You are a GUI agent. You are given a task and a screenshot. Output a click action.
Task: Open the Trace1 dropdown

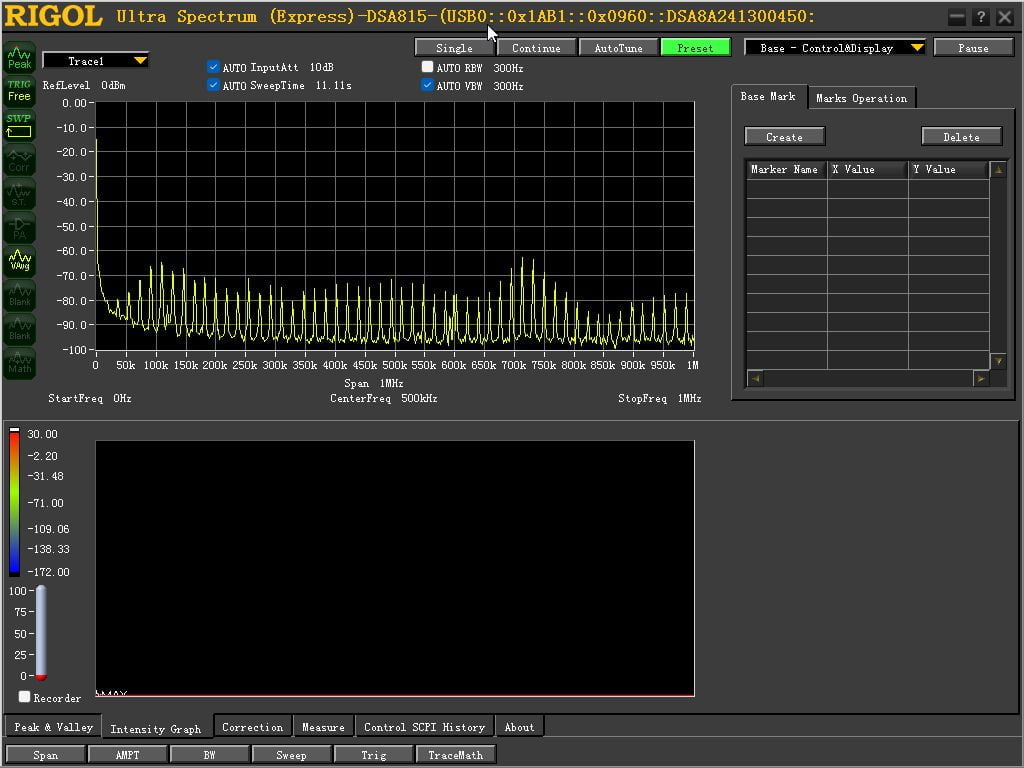(x=96, y=61)
